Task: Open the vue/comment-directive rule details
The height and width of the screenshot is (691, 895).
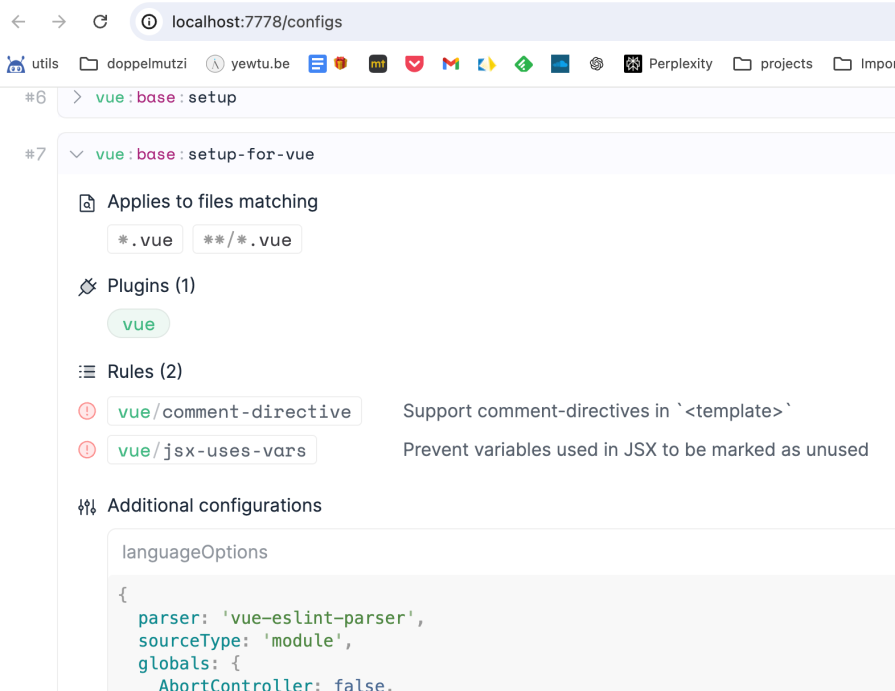Action: (234, 411)
